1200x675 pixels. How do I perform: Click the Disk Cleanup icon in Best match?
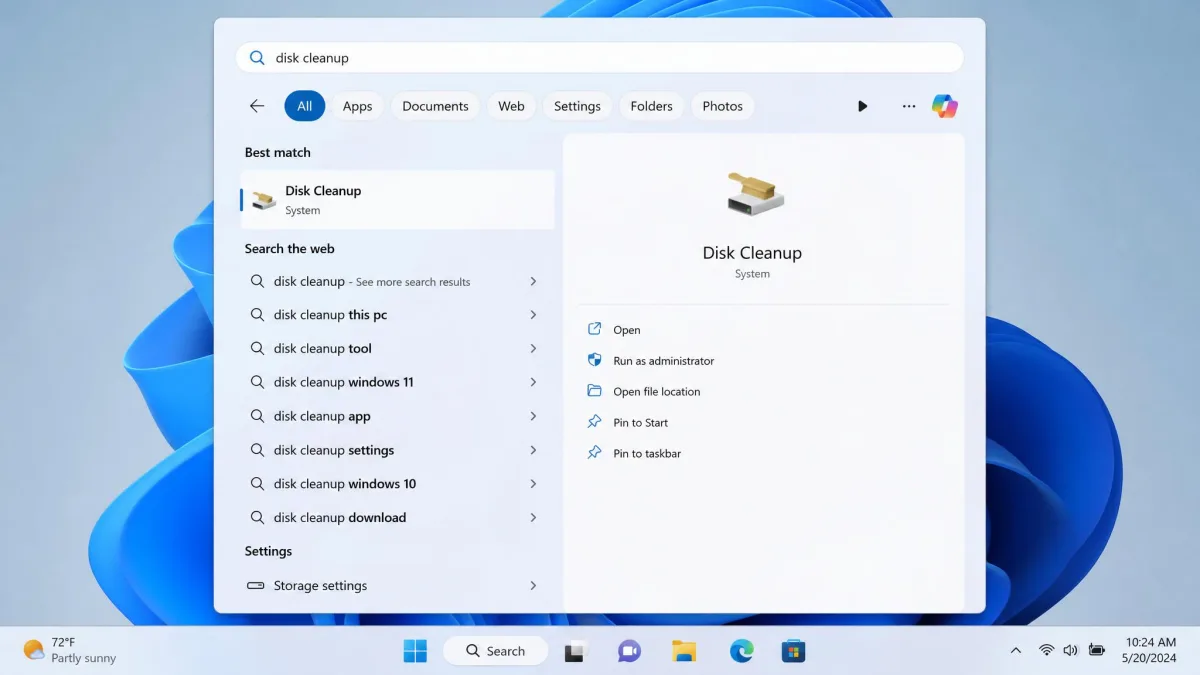pyautogui.click(x=264, y=200)
